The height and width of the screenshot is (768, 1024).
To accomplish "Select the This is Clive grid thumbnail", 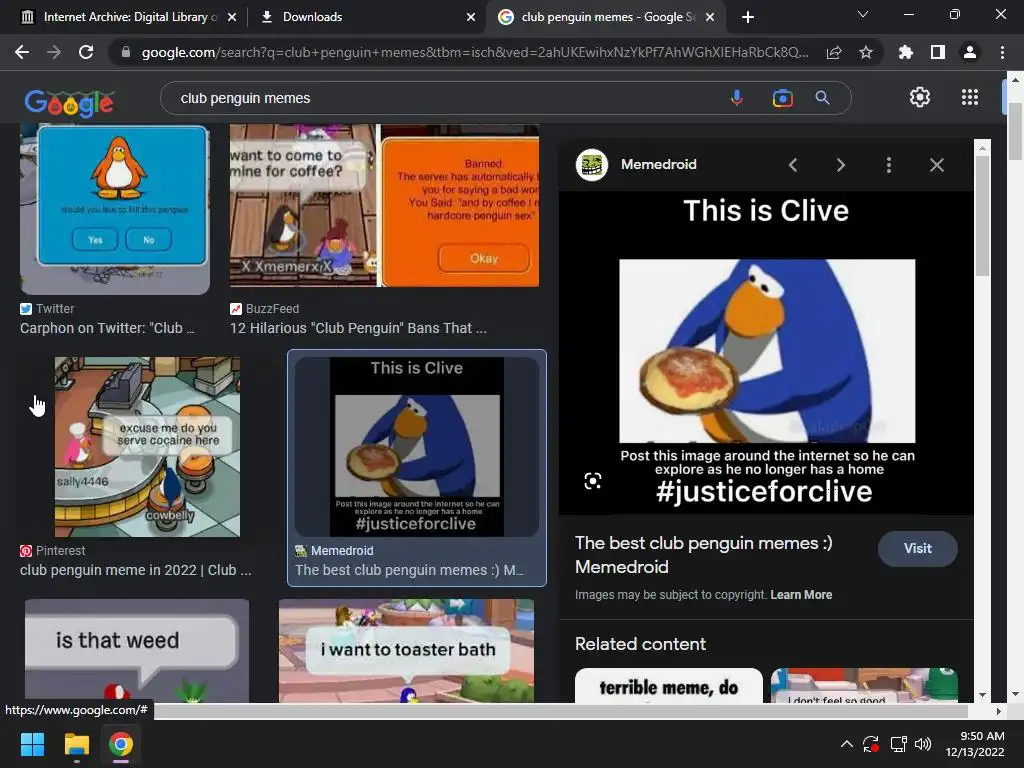I will coord(417,447).
